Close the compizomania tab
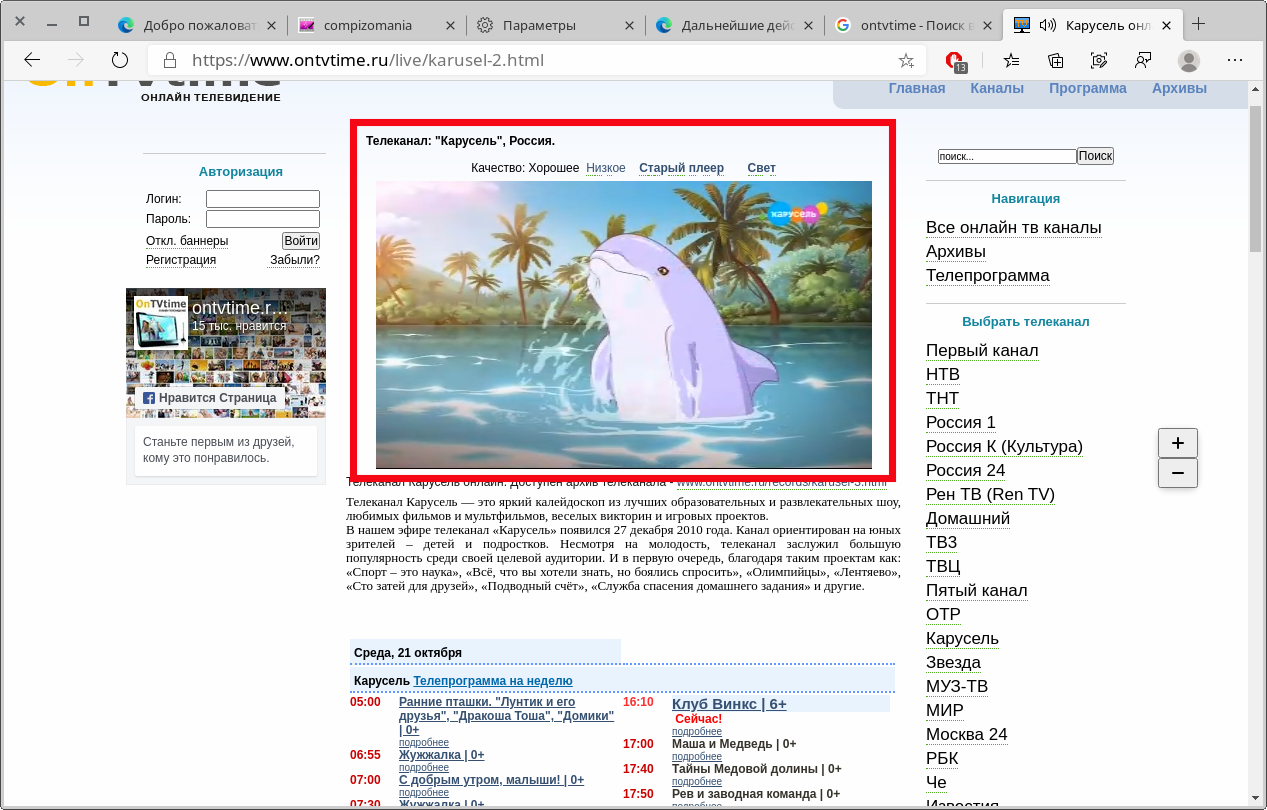Screen dimensions: 1267x810 450,25
